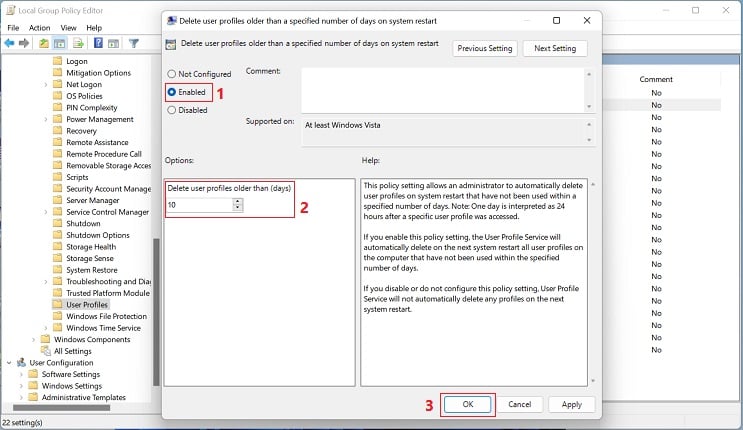743x430 pixels.
Task: Open the View menu
Action: (x=68, y=28)
